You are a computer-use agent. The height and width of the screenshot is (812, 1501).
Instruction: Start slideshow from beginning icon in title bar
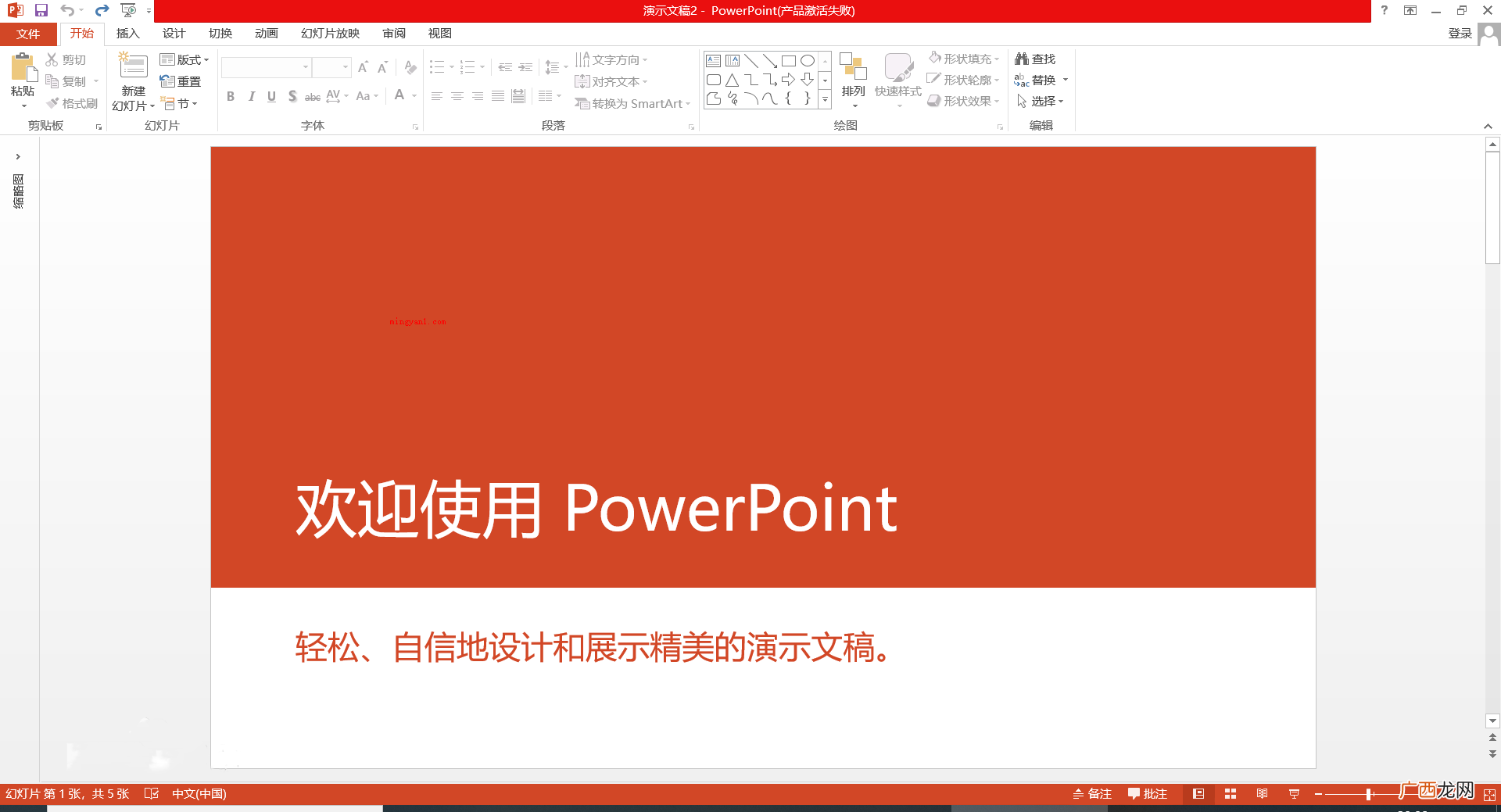pos(128,10)
